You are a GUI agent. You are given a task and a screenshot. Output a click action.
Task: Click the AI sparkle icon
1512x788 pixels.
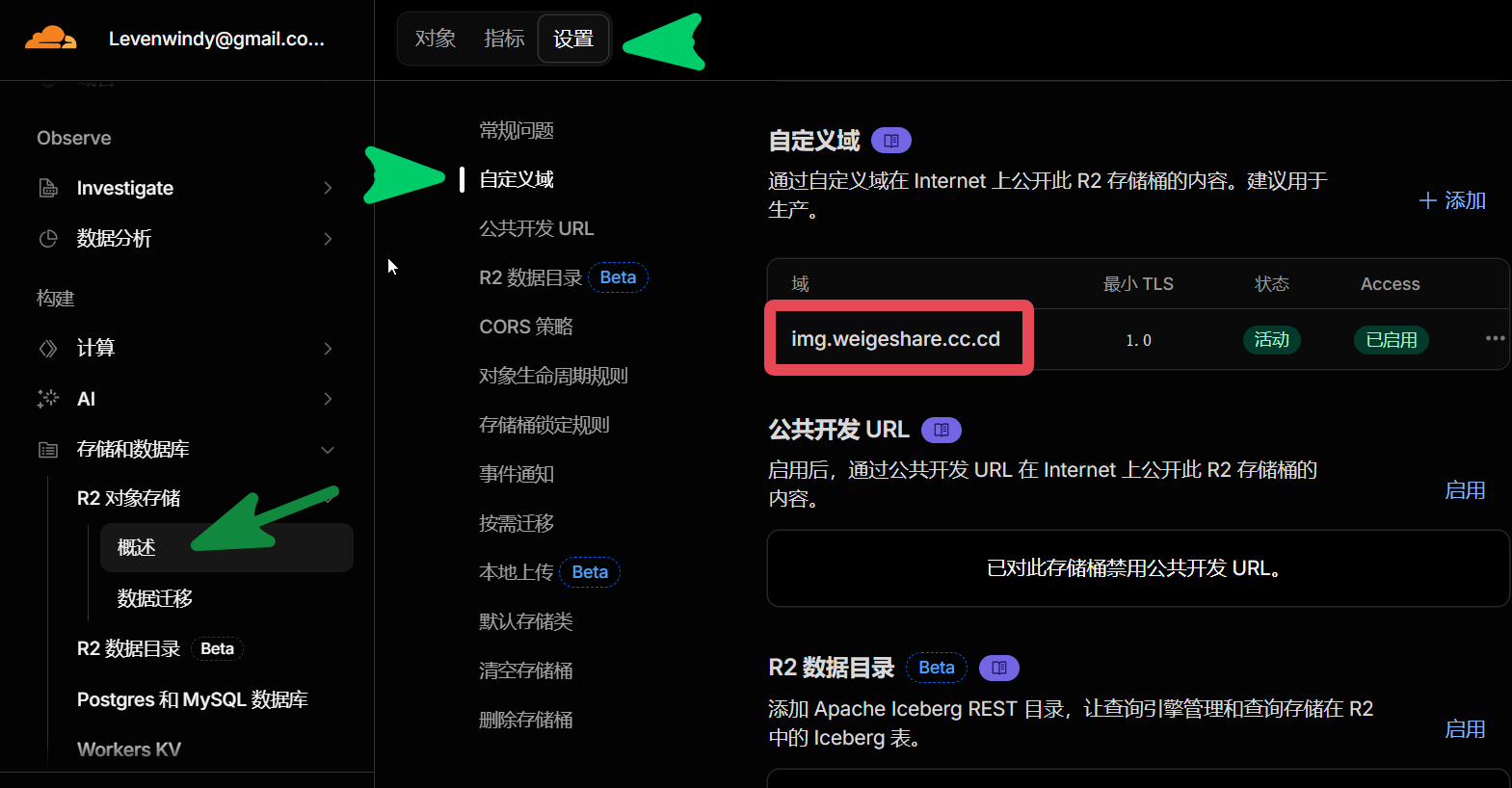click(48, 399)
